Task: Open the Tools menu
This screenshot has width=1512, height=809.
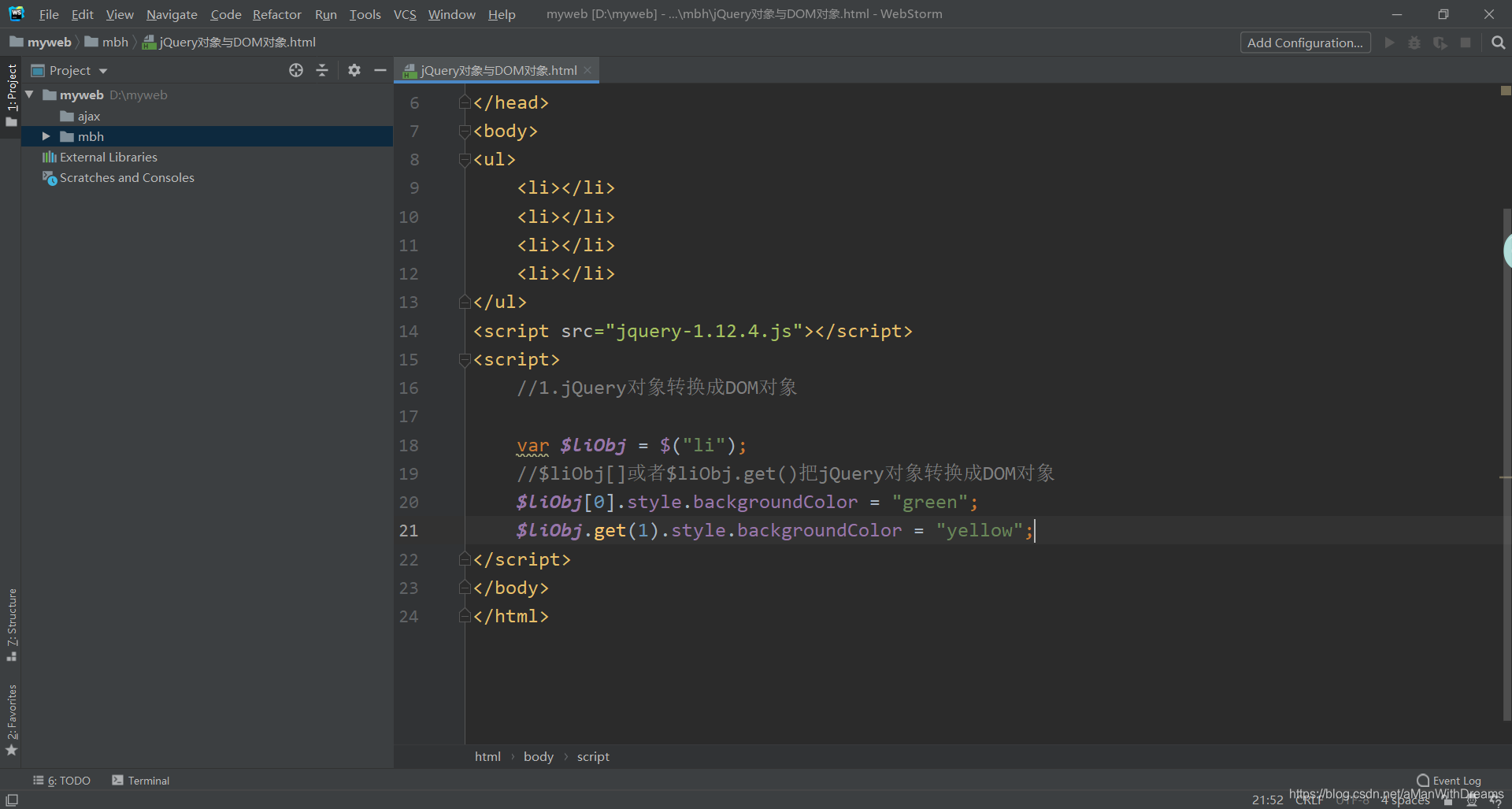Action: (x=365, y=14)
